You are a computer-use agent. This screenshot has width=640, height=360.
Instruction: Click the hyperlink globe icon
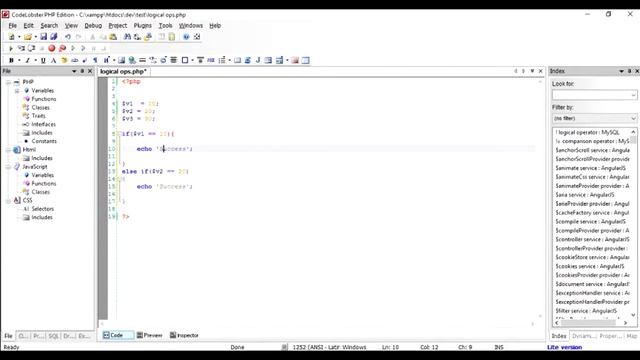[132, 60]
